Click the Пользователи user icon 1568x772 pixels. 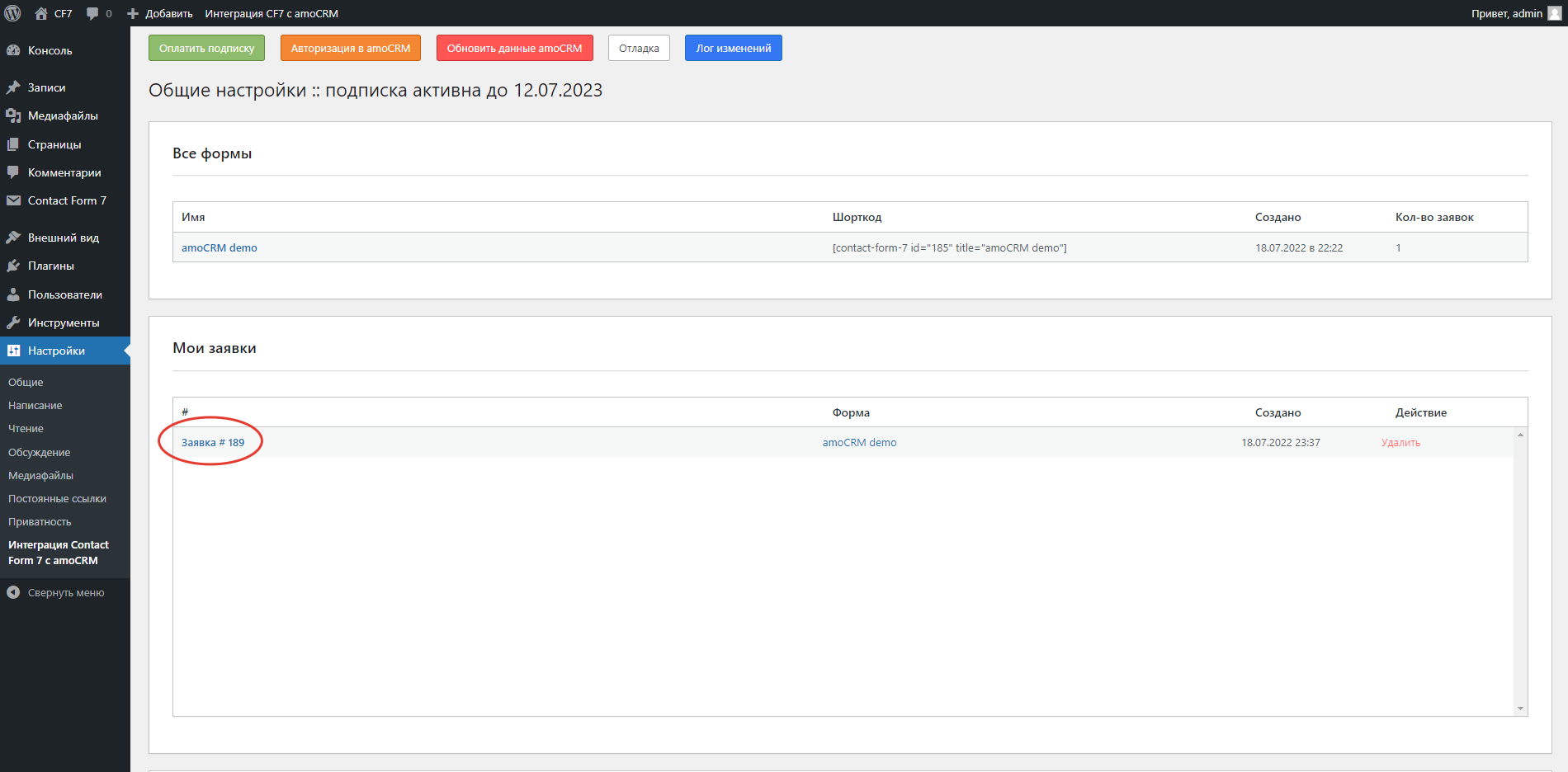[x=13, y=294]
